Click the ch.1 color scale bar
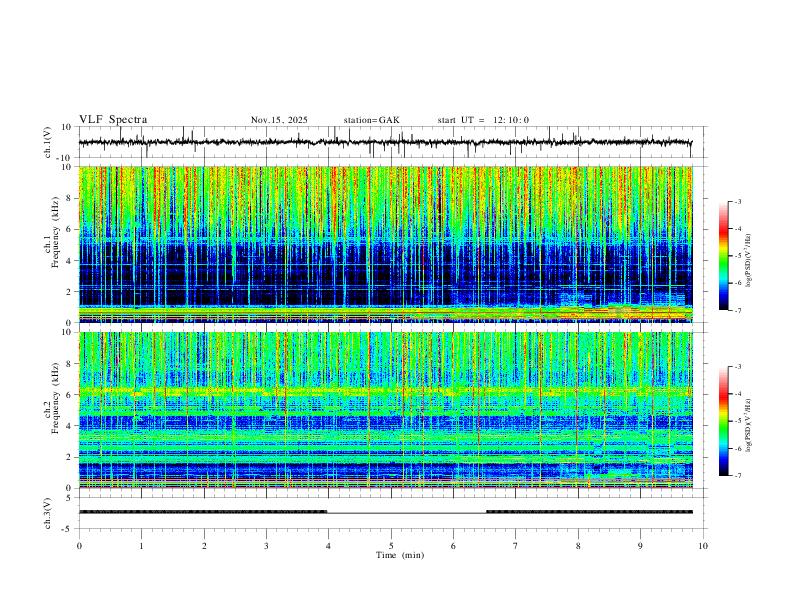The width and height of the screenshot is (792, 612). coord(723,256)
